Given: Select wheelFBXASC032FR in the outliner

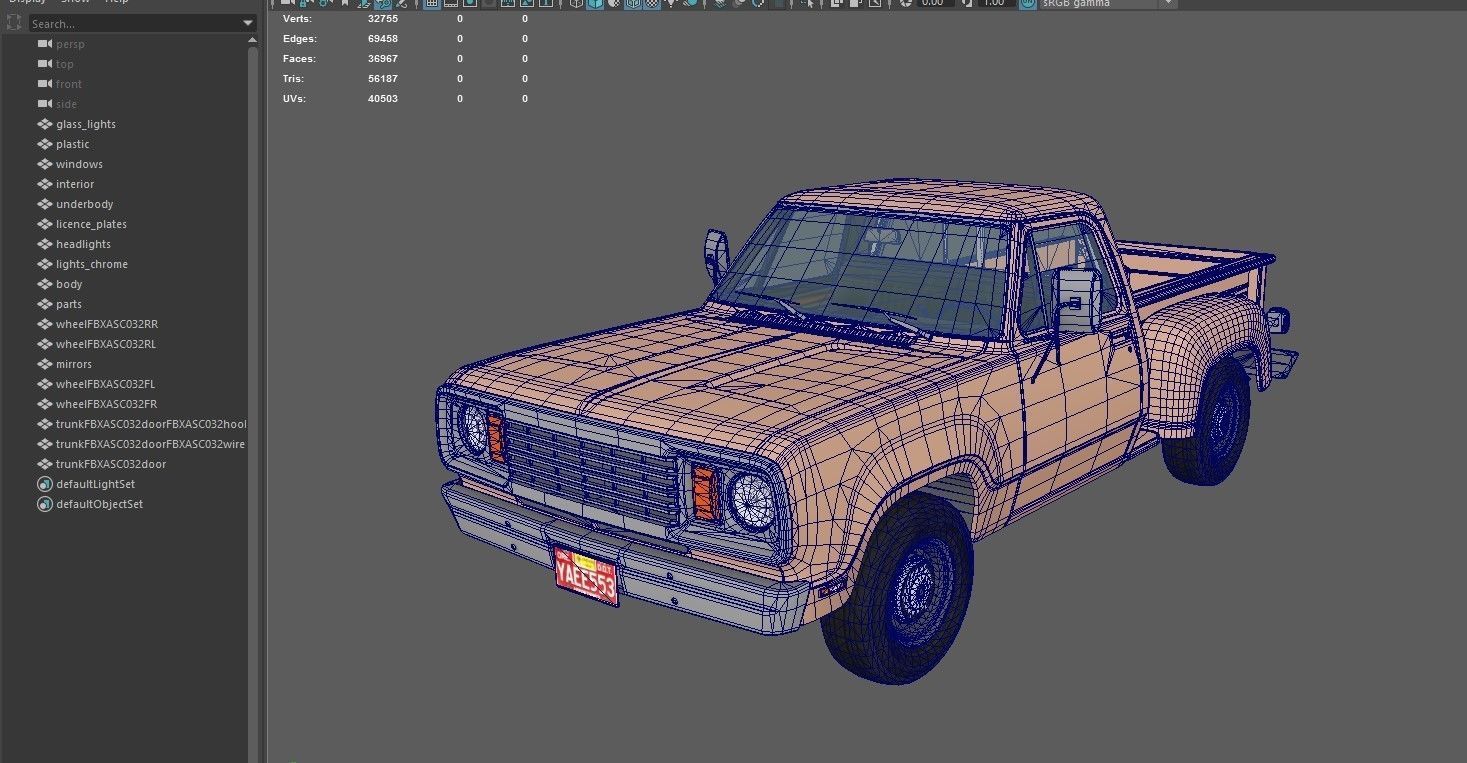Looking at the screenshot, I should [106, 404].
